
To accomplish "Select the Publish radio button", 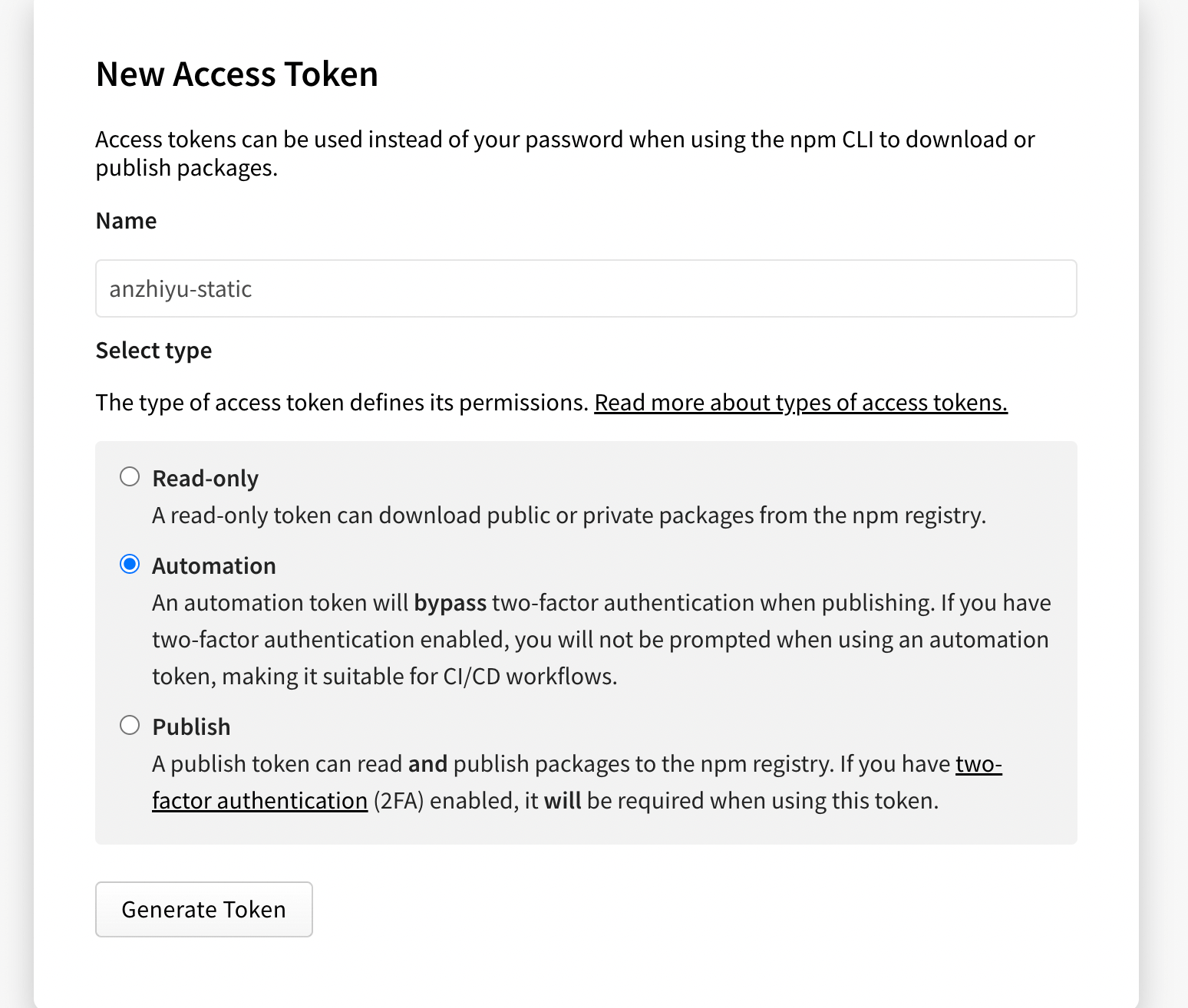I will click(x=130, y=725).
